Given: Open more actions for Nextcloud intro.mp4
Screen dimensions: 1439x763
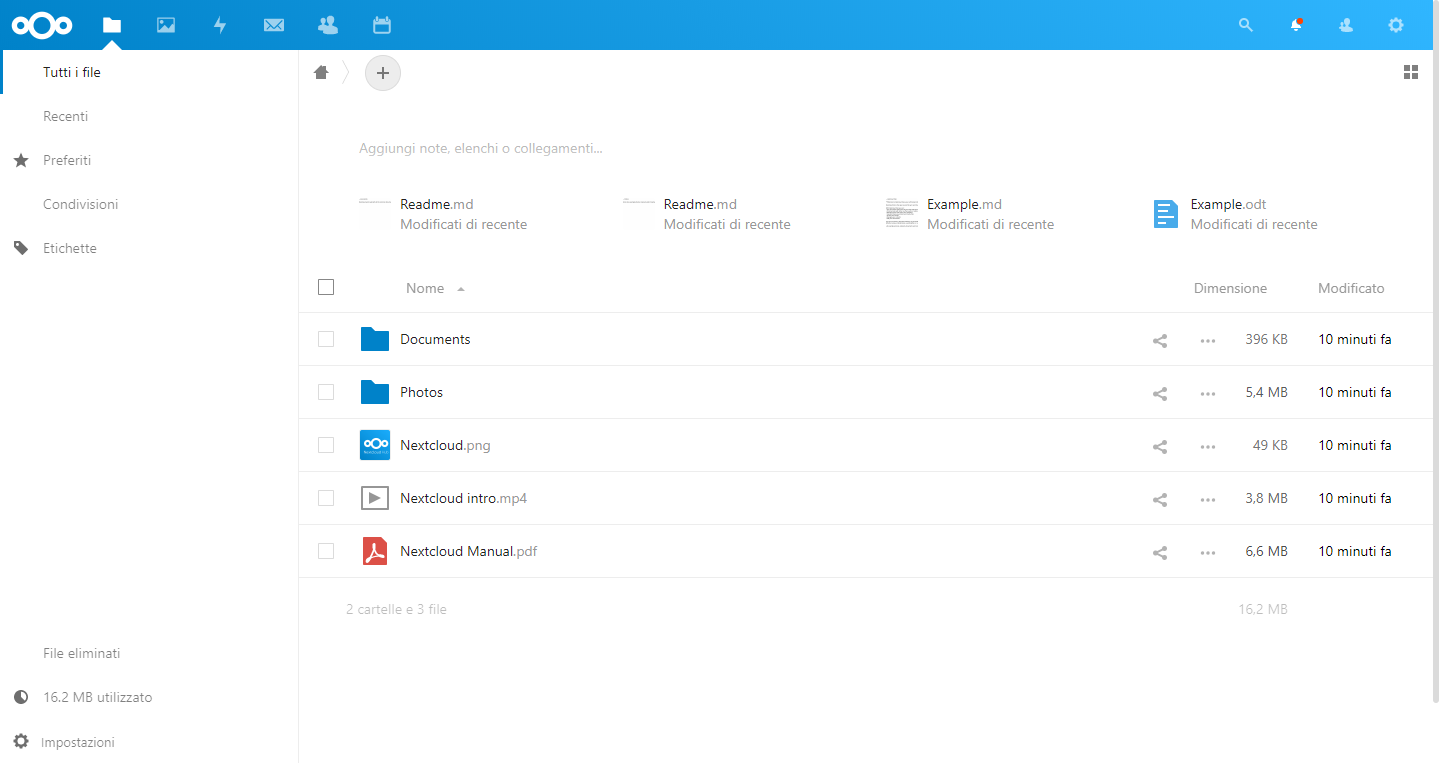Looking at the screenshot, I should click(x=1207, y=498).
